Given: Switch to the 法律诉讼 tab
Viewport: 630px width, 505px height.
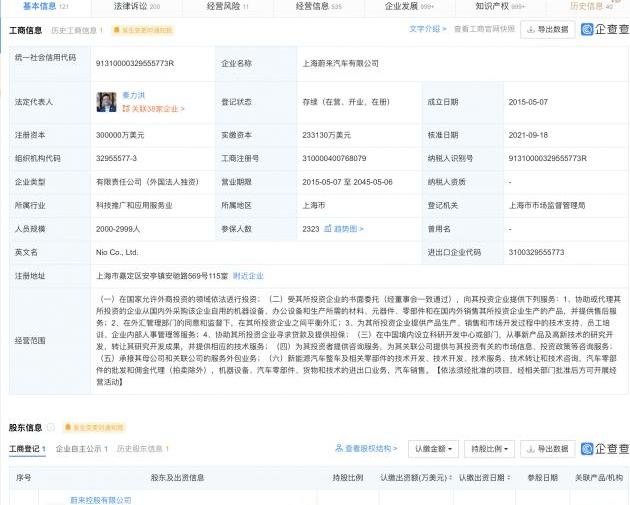Looking at the screenshot, I should pos(137,6).
